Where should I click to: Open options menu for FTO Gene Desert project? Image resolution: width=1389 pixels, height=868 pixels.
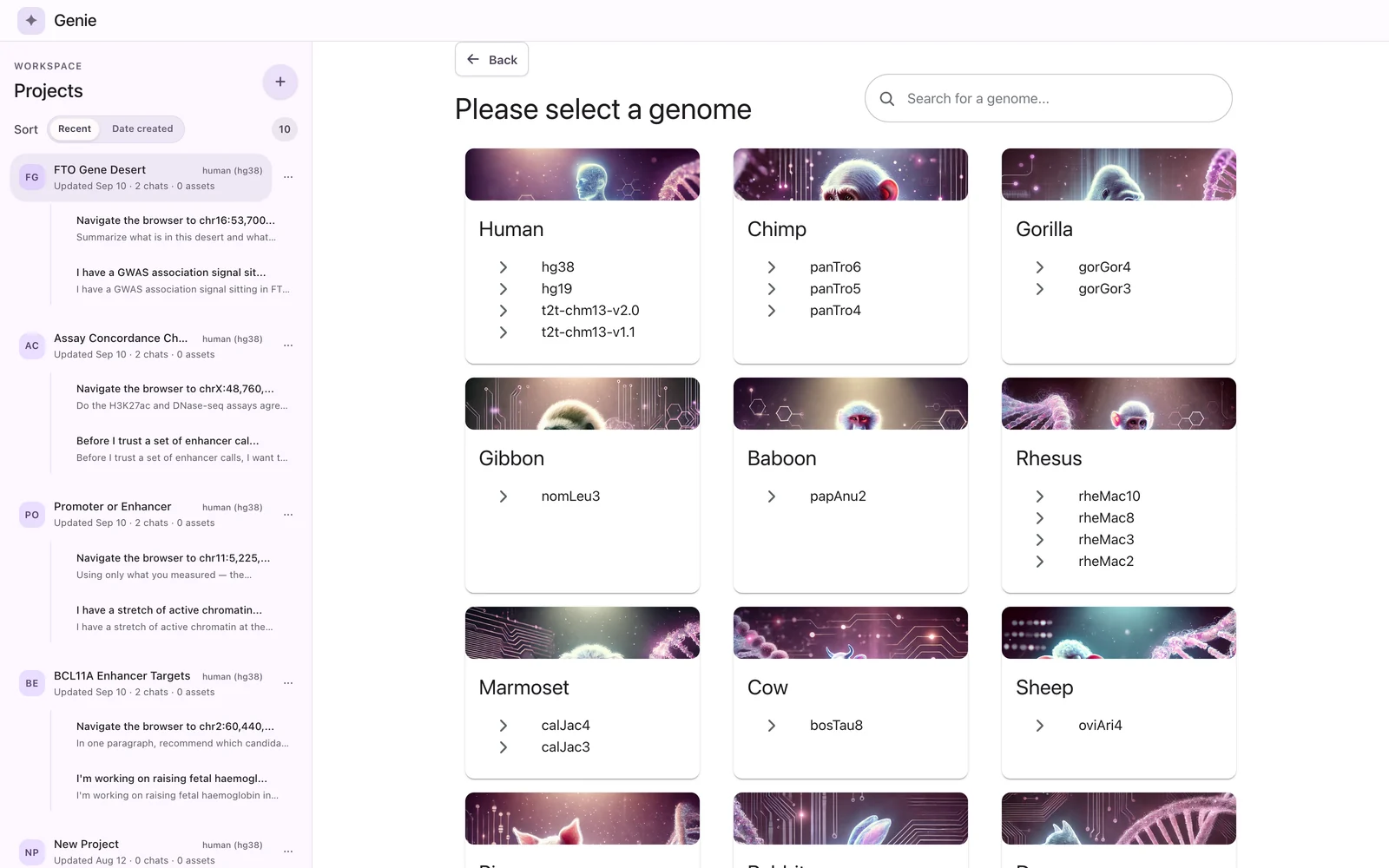288,177
